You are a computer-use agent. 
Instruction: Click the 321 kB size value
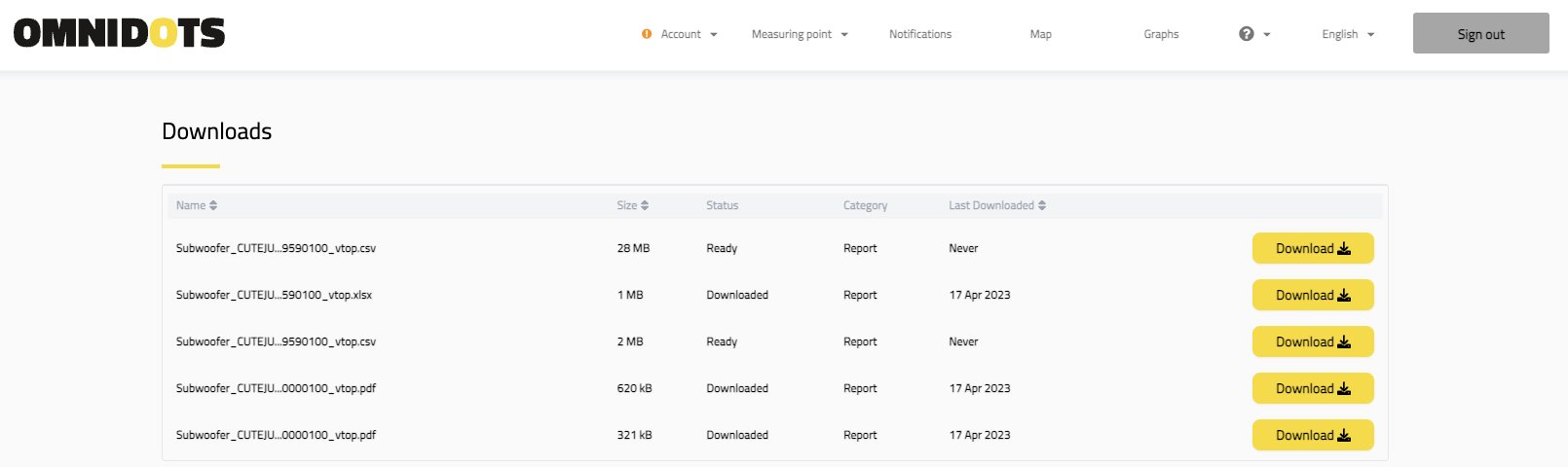pyautogui.click(x=634, y=435)
